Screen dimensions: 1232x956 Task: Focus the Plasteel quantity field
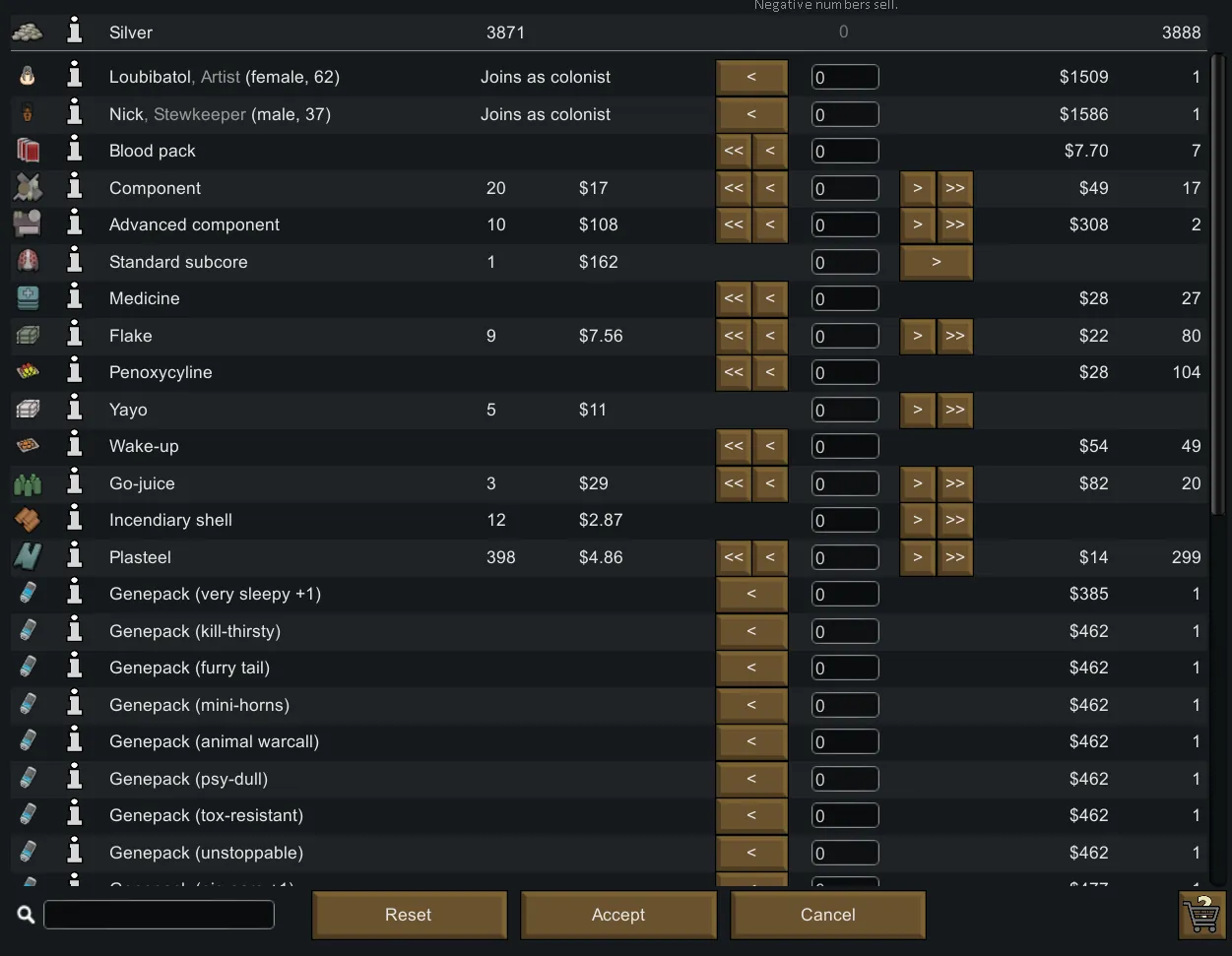point(845,557)
